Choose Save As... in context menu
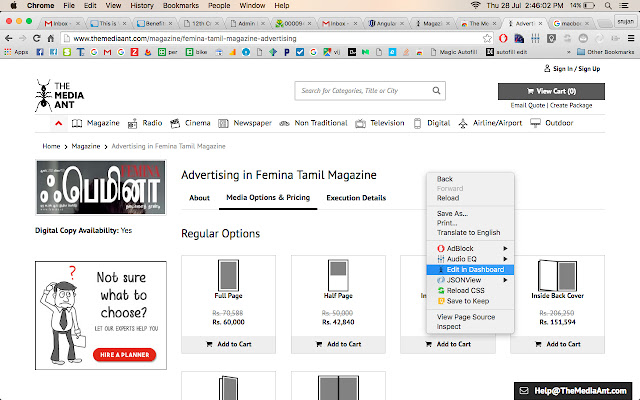Screen dimensions: 640x400 point(470,213)
